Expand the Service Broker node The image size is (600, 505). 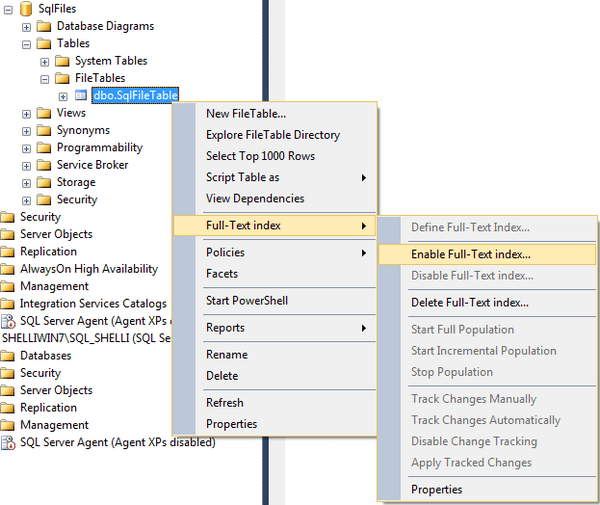coord(26,166)
